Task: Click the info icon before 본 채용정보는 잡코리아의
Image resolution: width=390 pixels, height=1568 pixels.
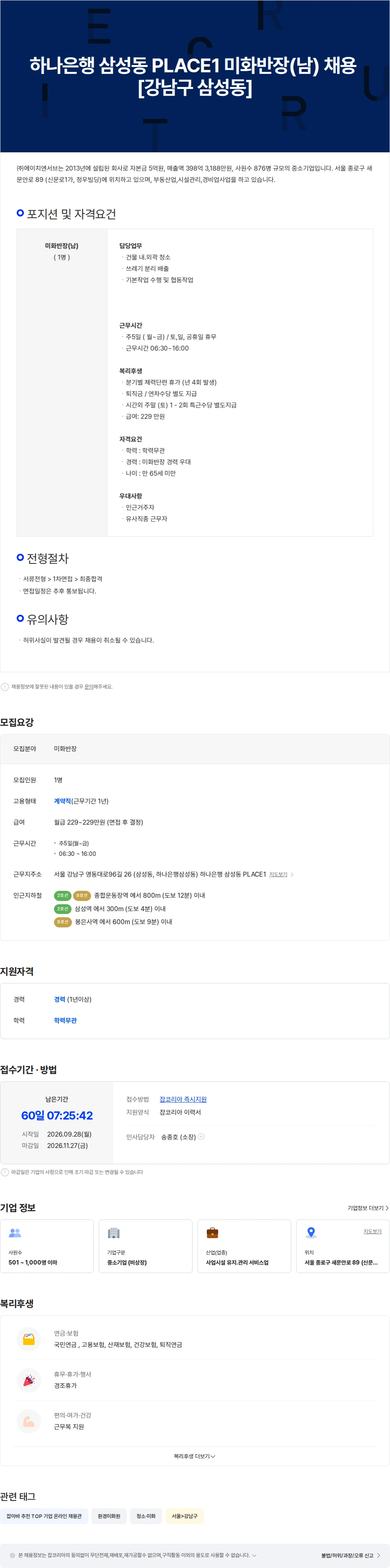Action: (x=12, y=1555)
